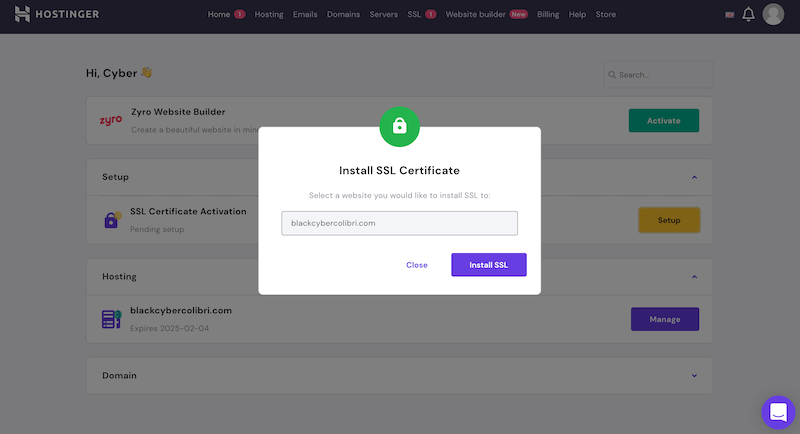This screenshot has height=434, width=800.
Task: Open the live chat bubble
Action: point(778,412)
